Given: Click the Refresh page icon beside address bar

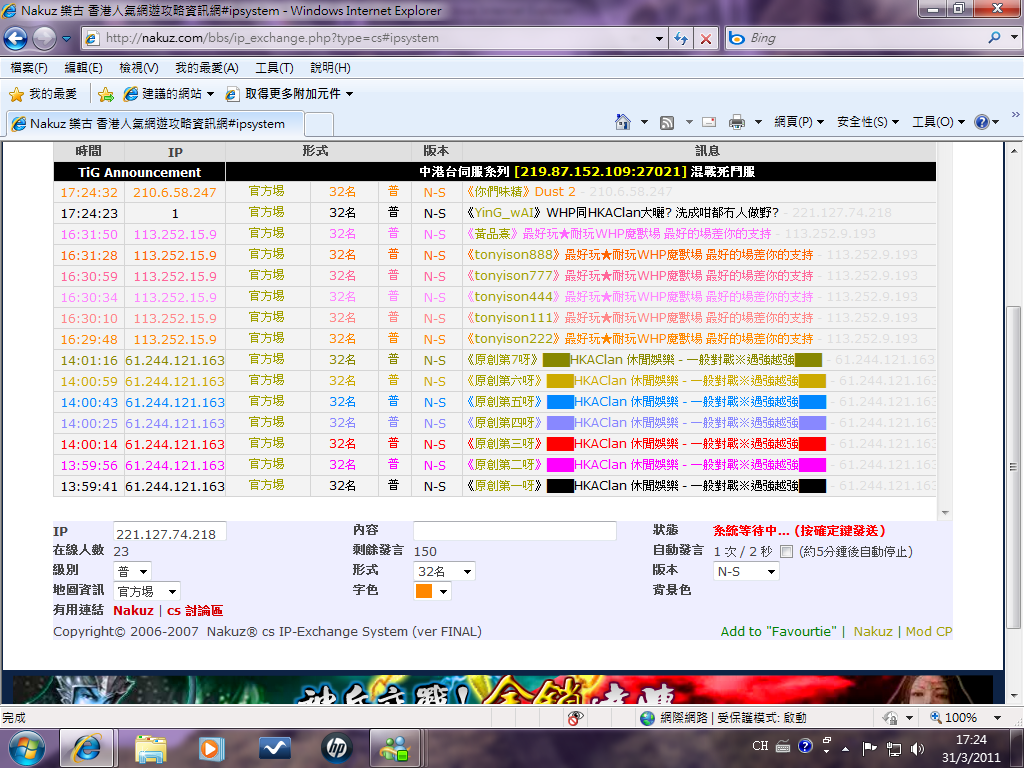Looking at the screenshot, I should pos(681,39).
